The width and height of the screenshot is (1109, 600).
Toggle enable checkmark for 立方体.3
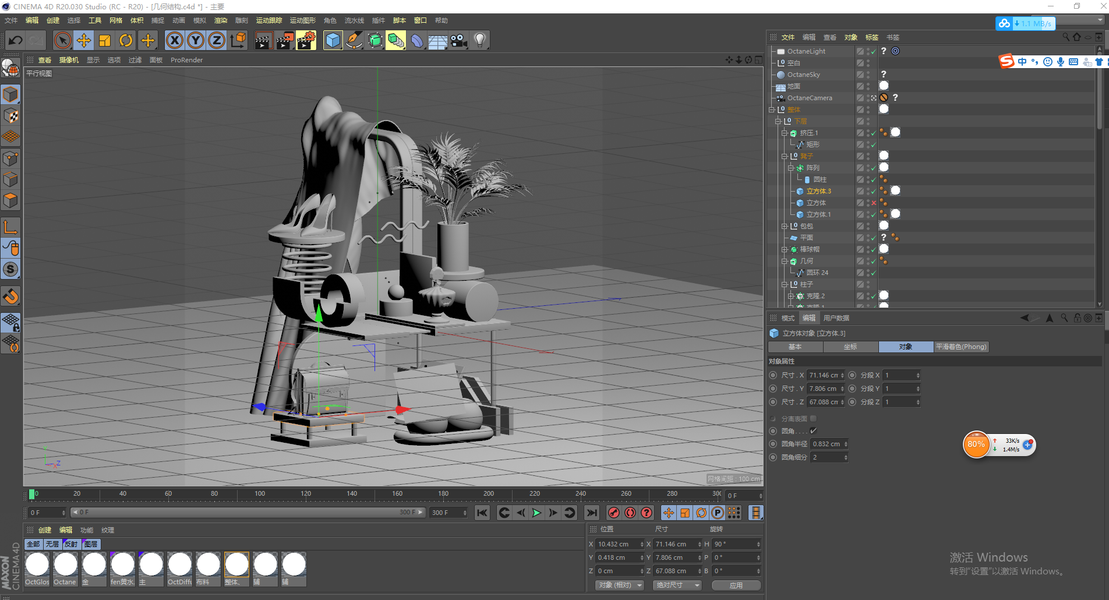pyautogui.click(x=873, y=191)
